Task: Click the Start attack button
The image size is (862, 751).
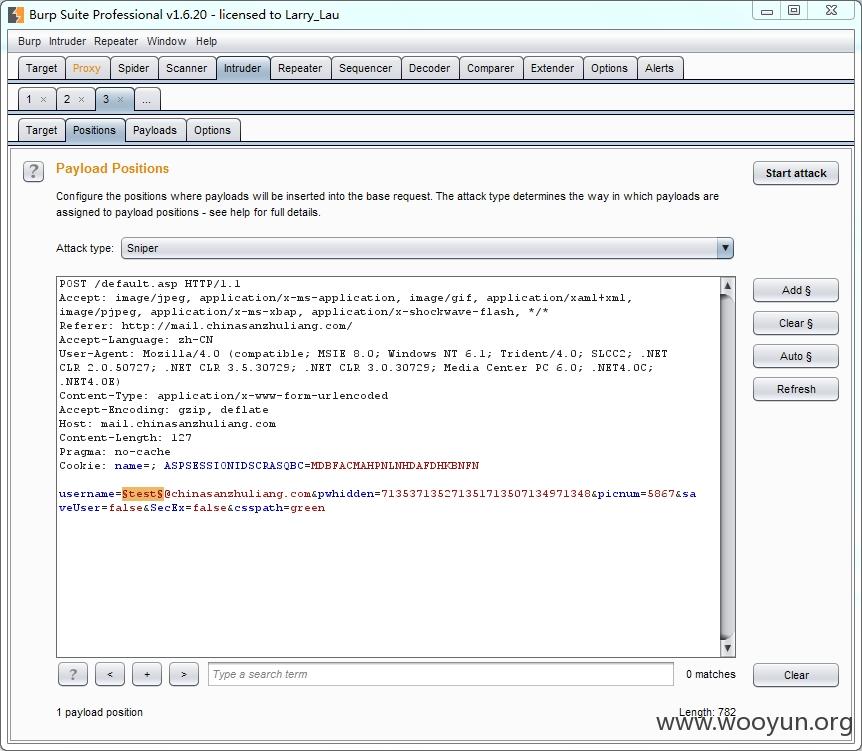Action: 795,173
